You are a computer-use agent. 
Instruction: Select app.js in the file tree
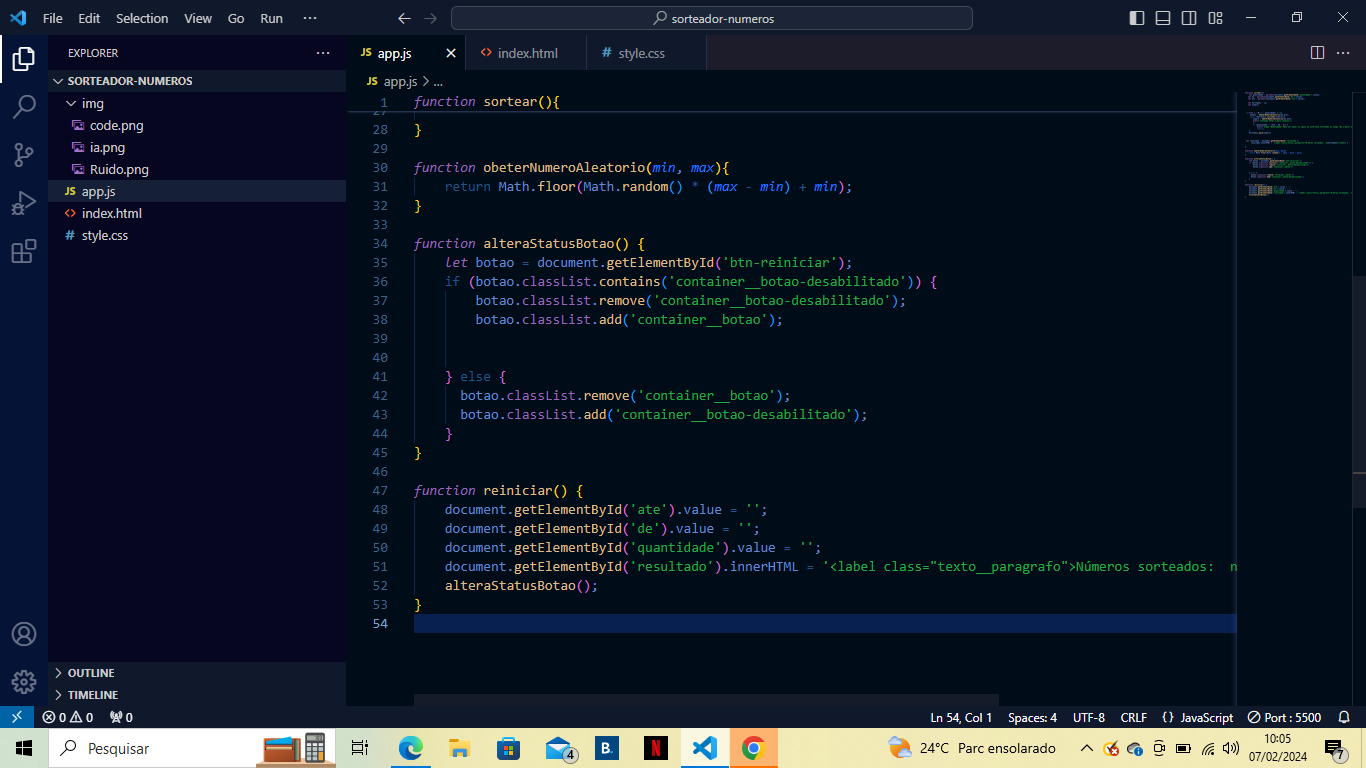(197, 191)
